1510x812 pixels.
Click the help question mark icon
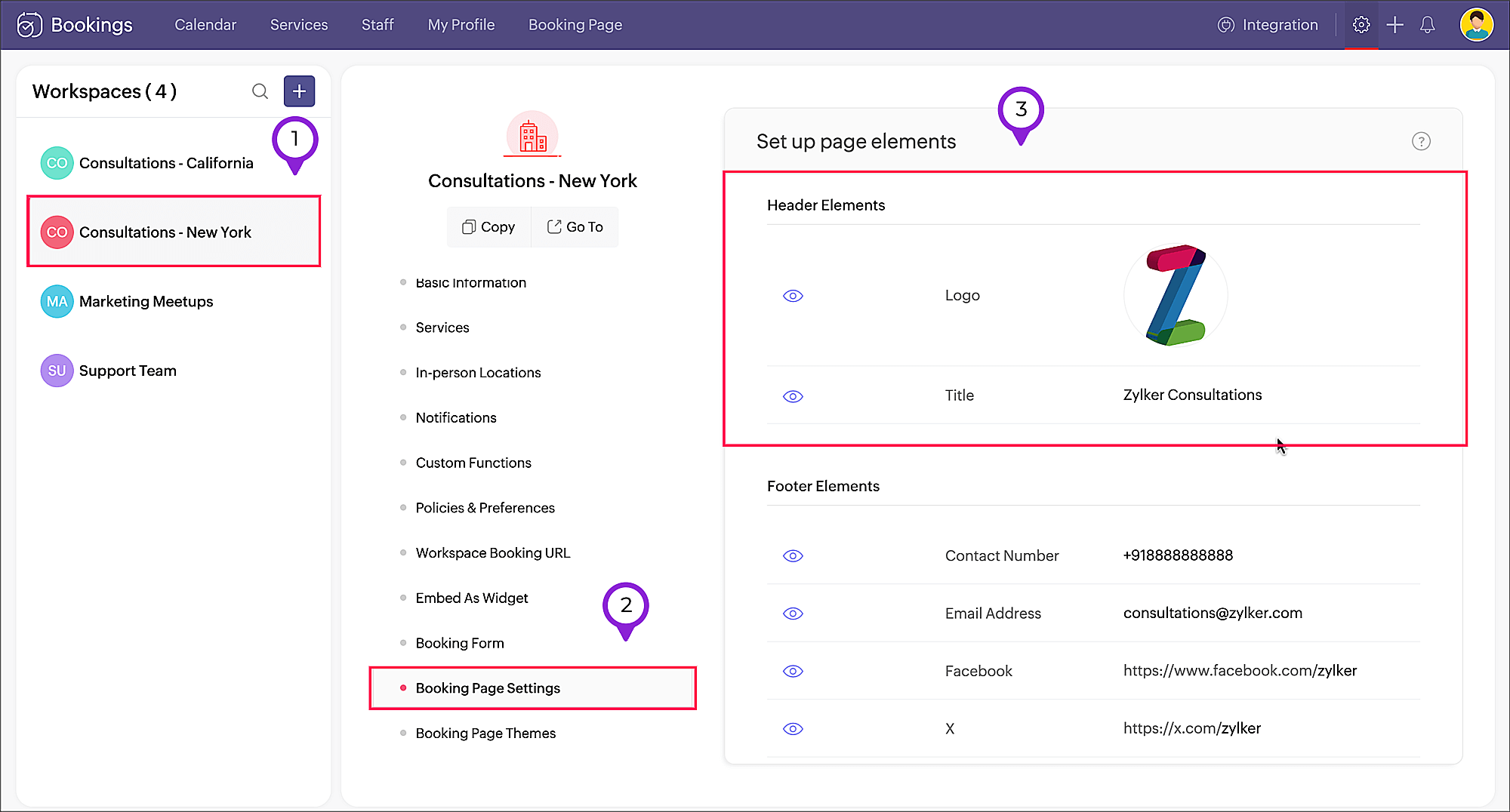click(x=1421, y=141)
